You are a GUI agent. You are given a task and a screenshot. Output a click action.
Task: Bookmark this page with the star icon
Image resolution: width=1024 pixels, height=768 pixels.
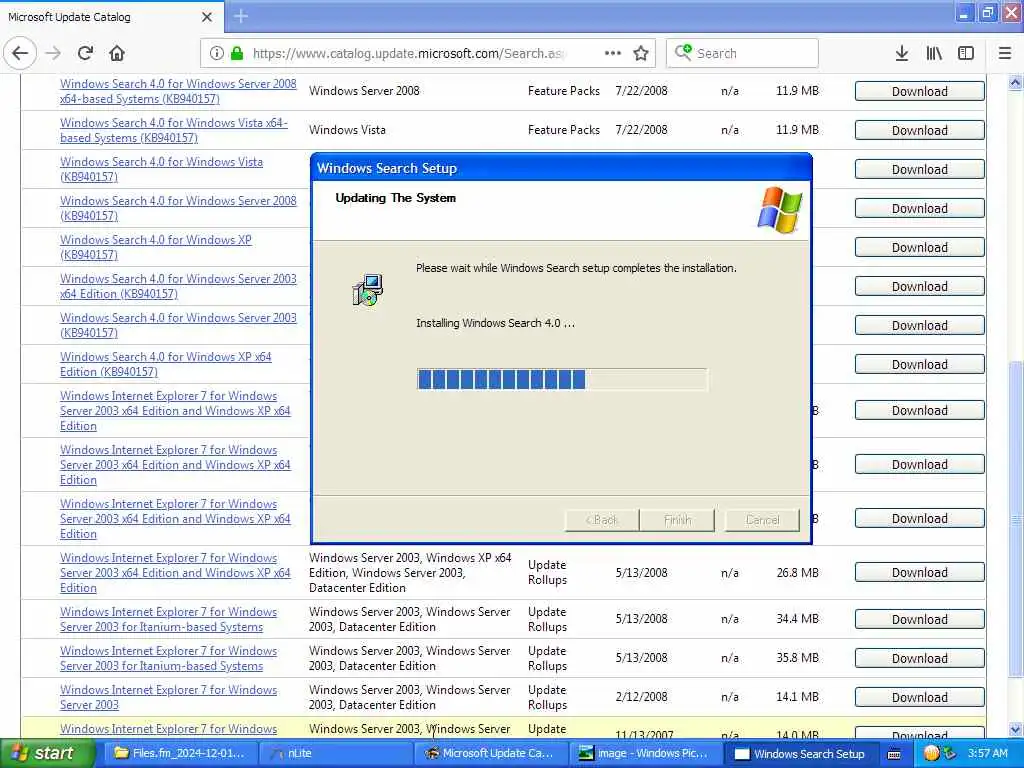[641, 54]
